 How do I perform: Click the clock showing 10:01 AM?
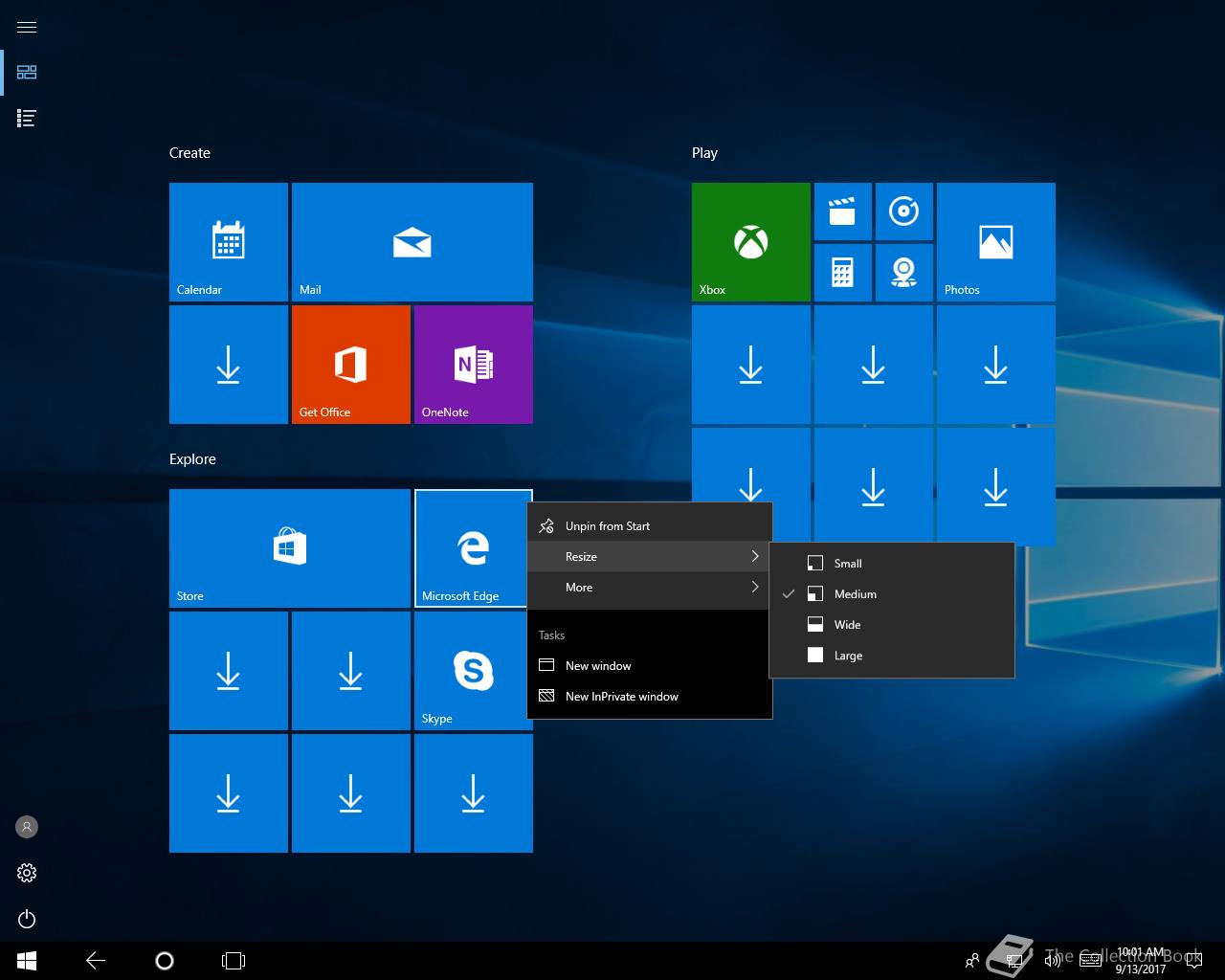click(1141, 961)
